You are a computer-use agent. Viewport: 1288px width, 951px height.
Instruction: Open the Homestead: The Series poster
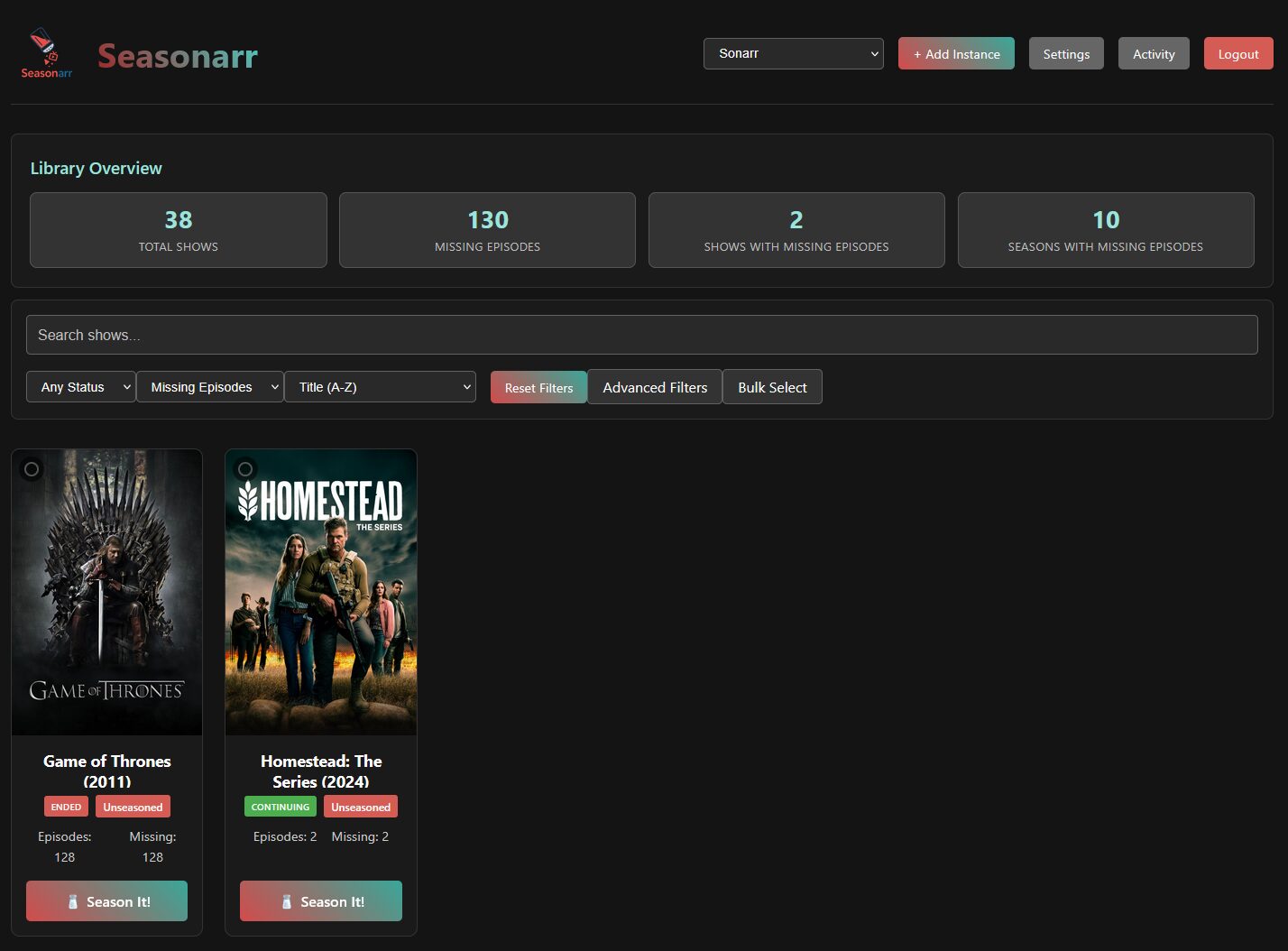(321, 593)
